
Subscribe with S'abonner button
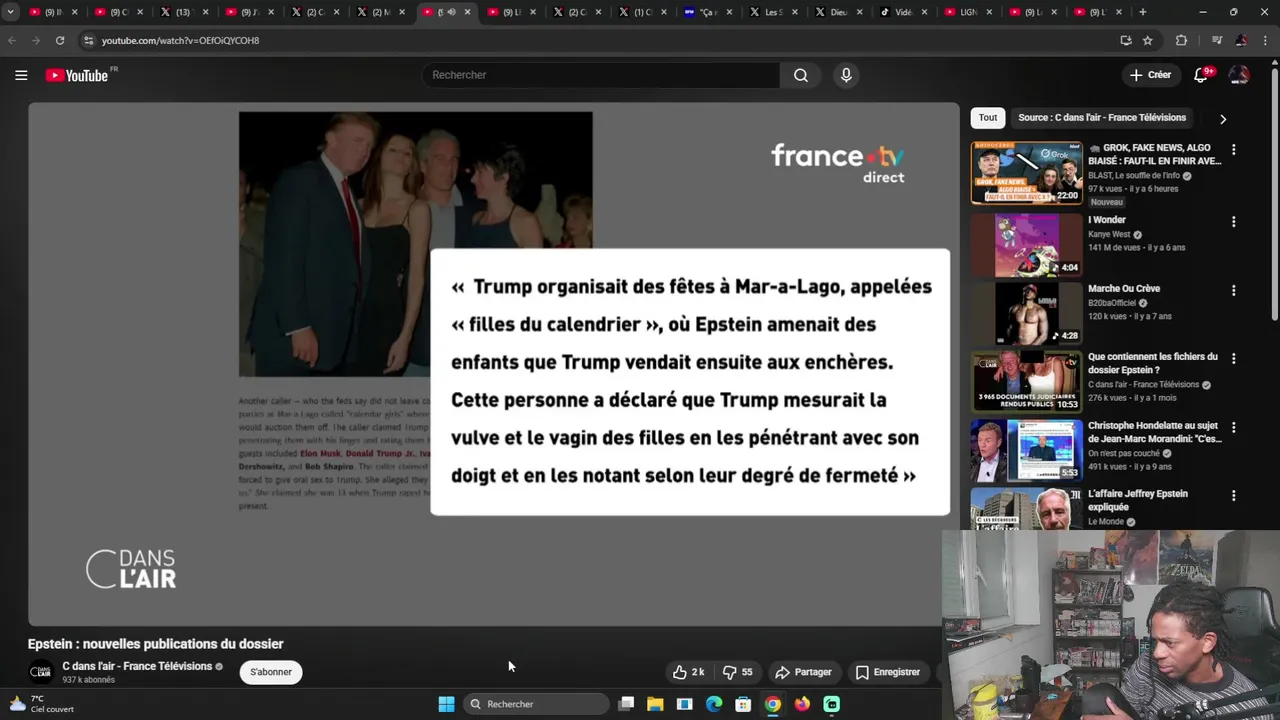pos(271,672)
